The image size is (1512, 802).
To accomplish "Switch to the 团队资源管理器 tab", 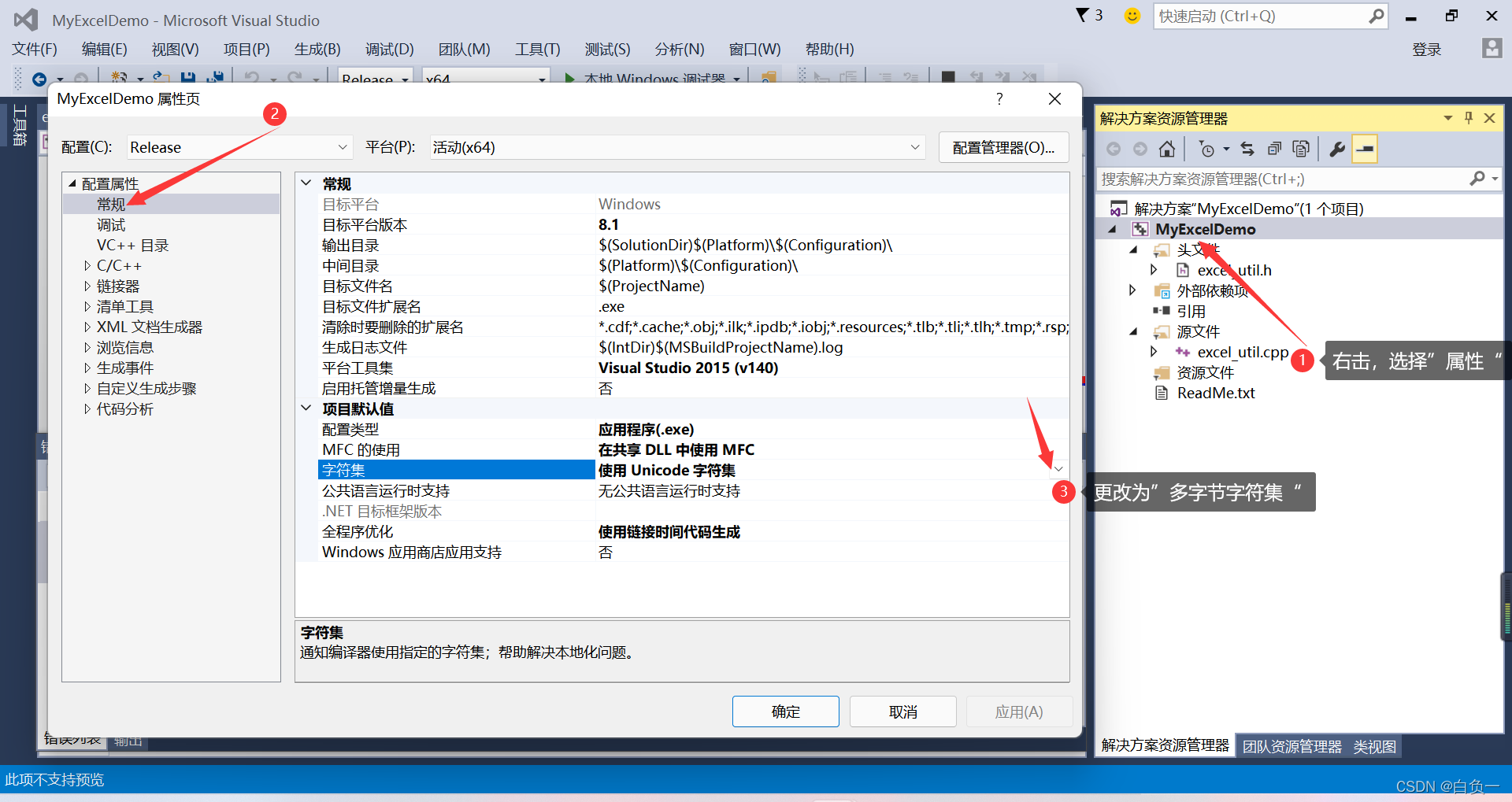I will [x=1291, y=746].
